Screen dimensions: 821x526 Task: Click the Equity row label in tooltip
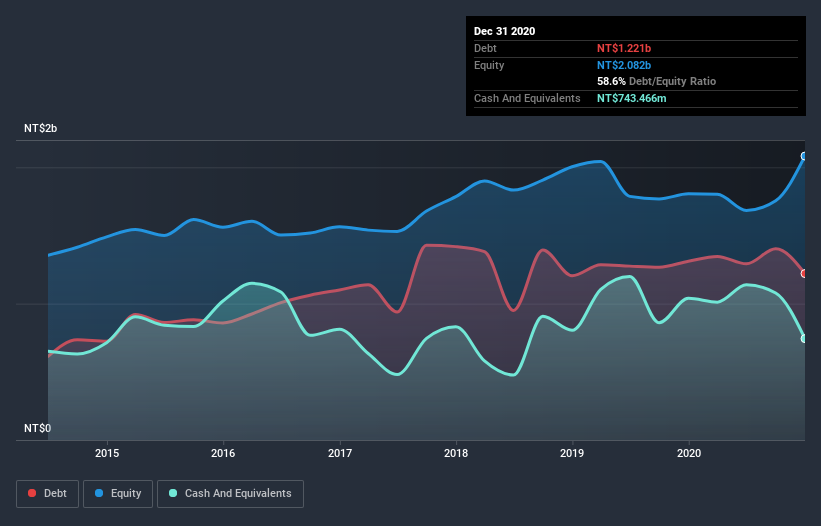(x=489, y=65)
